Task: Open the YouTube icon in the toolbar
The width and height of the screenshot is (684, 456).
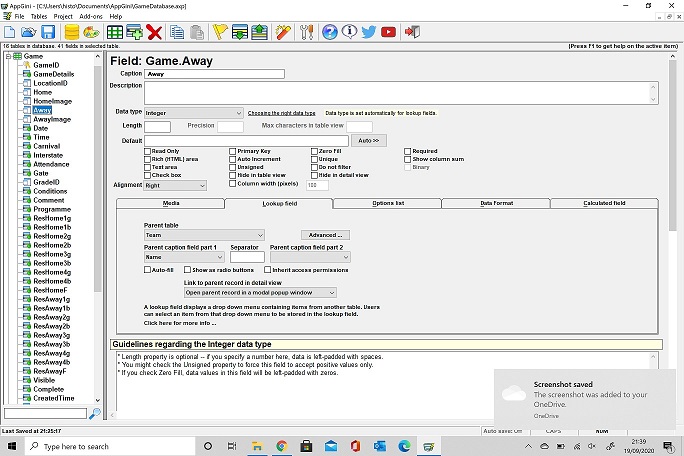Action: 388,32
